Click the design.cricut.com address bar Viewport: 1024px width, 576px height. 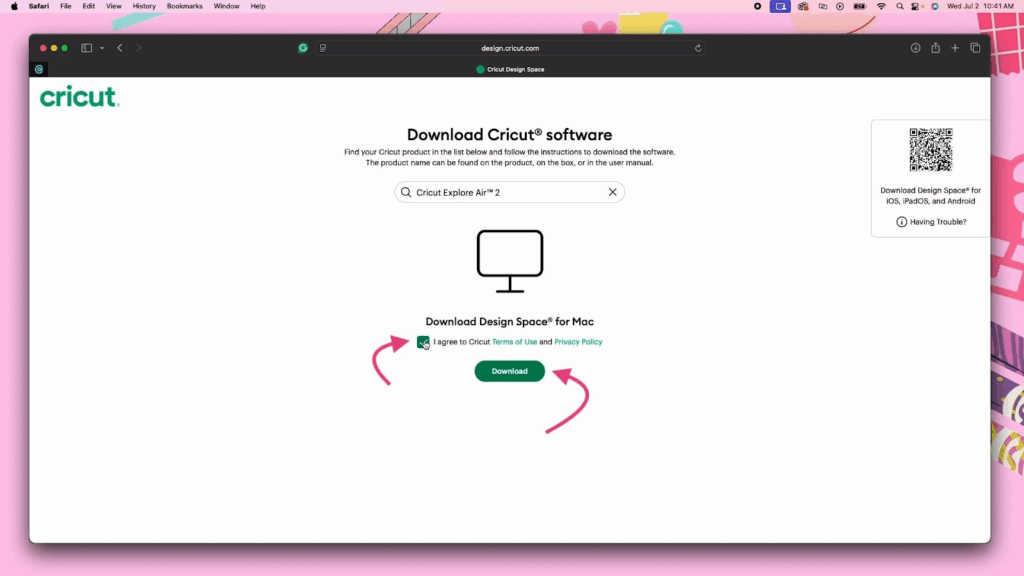pos(510,48)
